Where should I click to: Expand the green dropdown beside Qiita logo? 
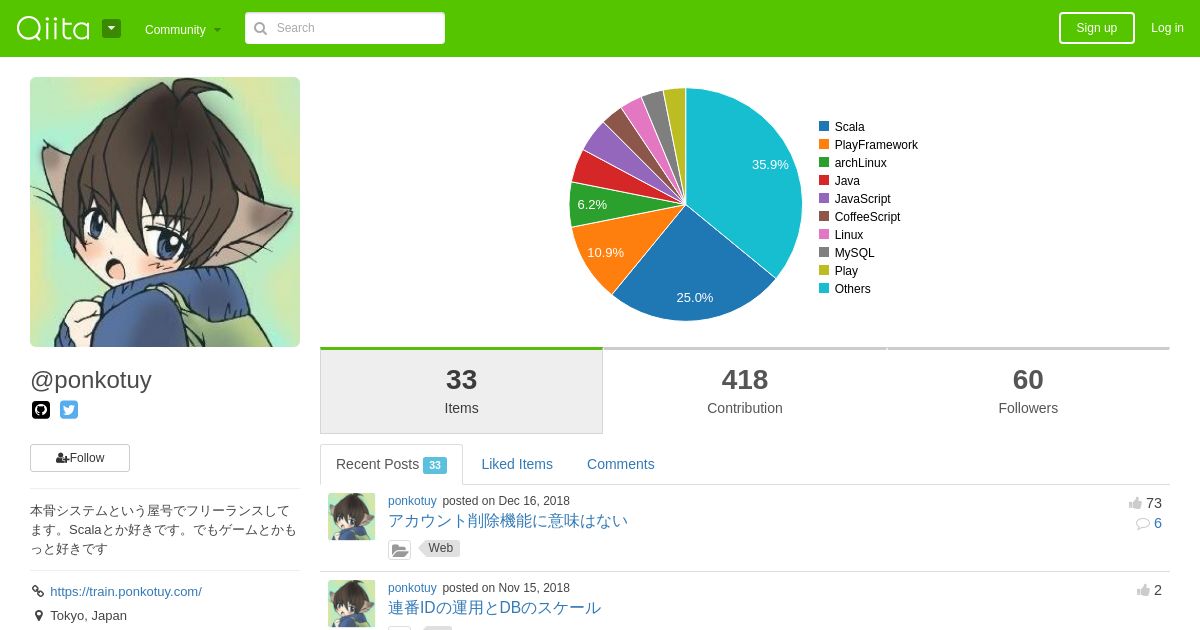(x=111, y=28)
